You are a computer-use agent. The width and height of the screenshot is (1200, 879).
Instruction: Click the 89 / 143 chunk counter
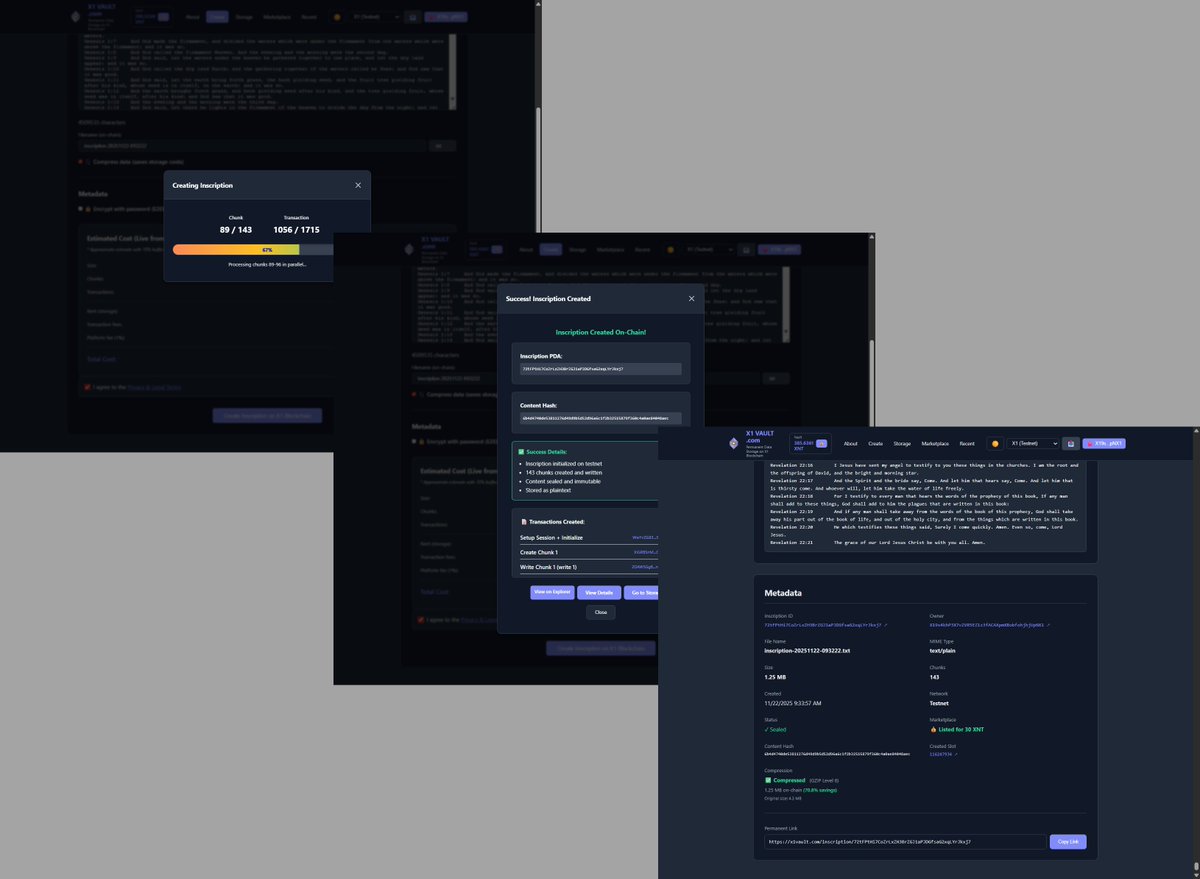coord(236,229)
